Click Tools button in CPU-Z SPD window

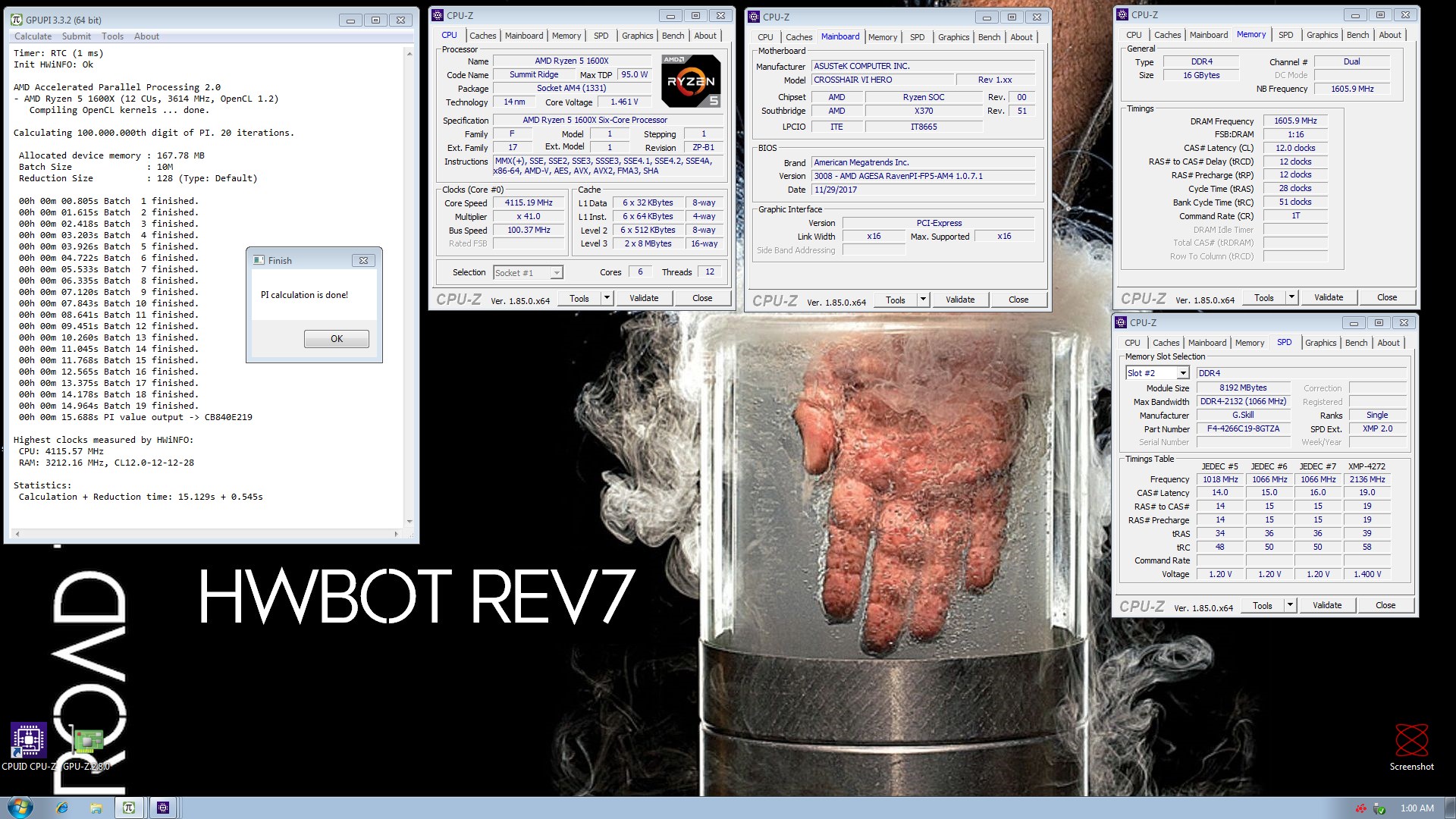click(x=1262, y=605)
